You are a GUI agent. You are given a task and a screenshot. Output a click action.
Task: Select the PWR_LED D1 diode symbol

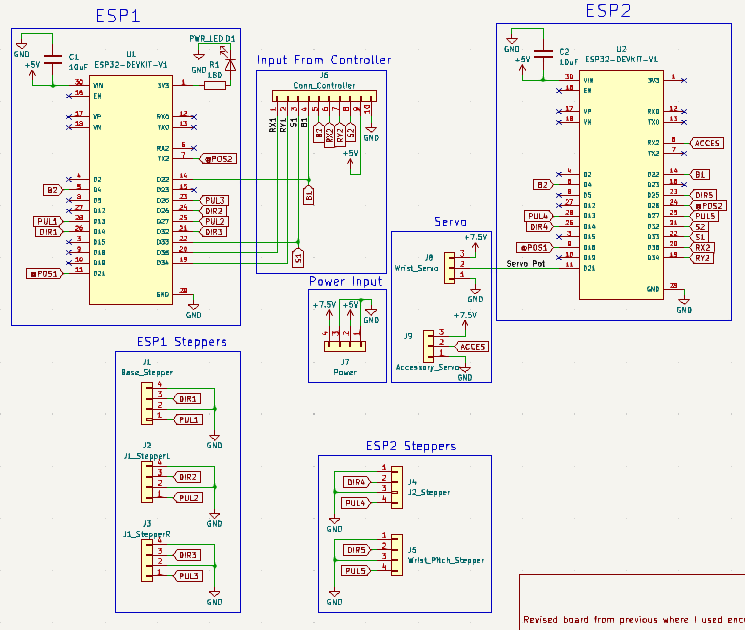point(230,64)
